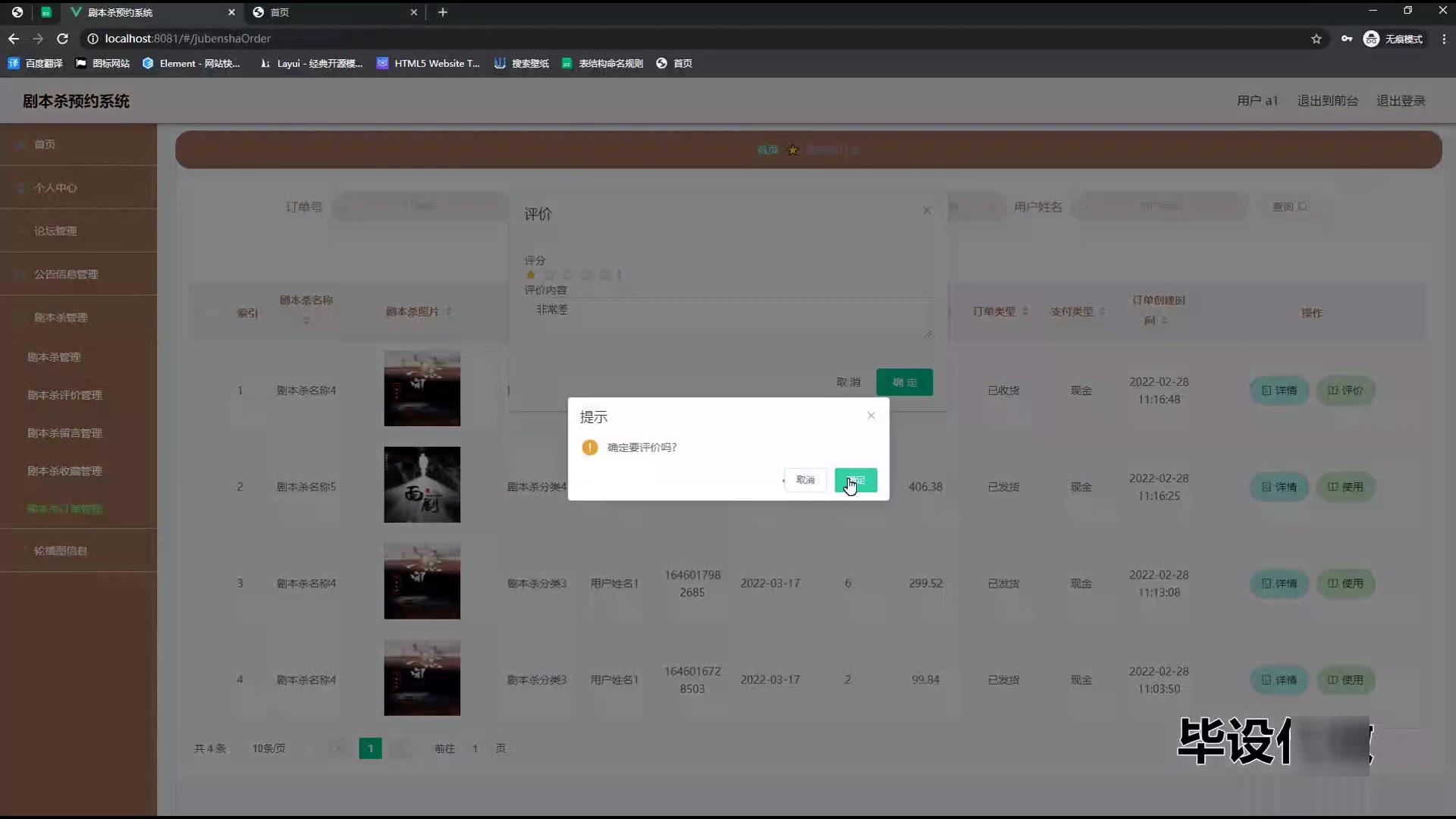Select the second rating star
Viewport: 1456px width, 819px height.
[550, 275]
